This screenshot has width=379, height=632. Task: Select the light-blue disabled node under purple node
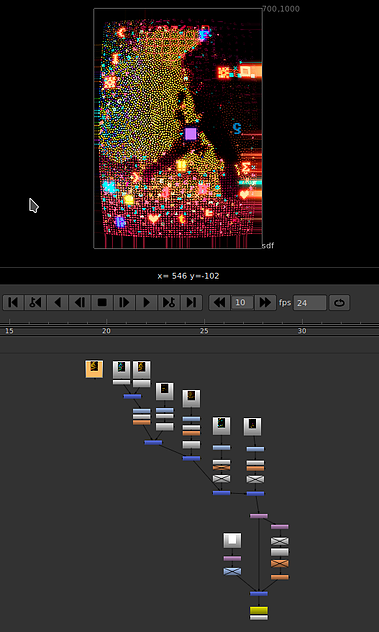(x=232, y=571)
